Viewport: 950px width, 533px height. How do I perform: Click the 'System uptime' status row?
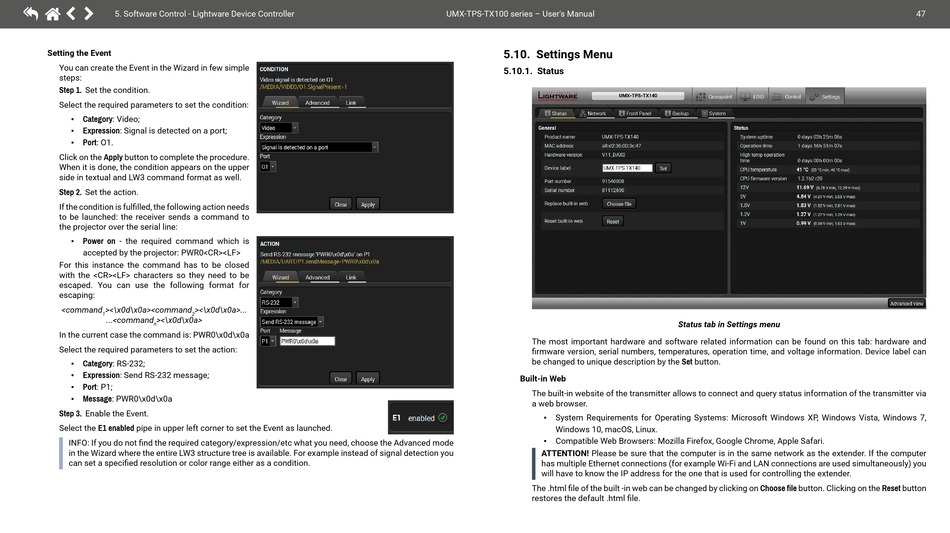click(827, 137)
